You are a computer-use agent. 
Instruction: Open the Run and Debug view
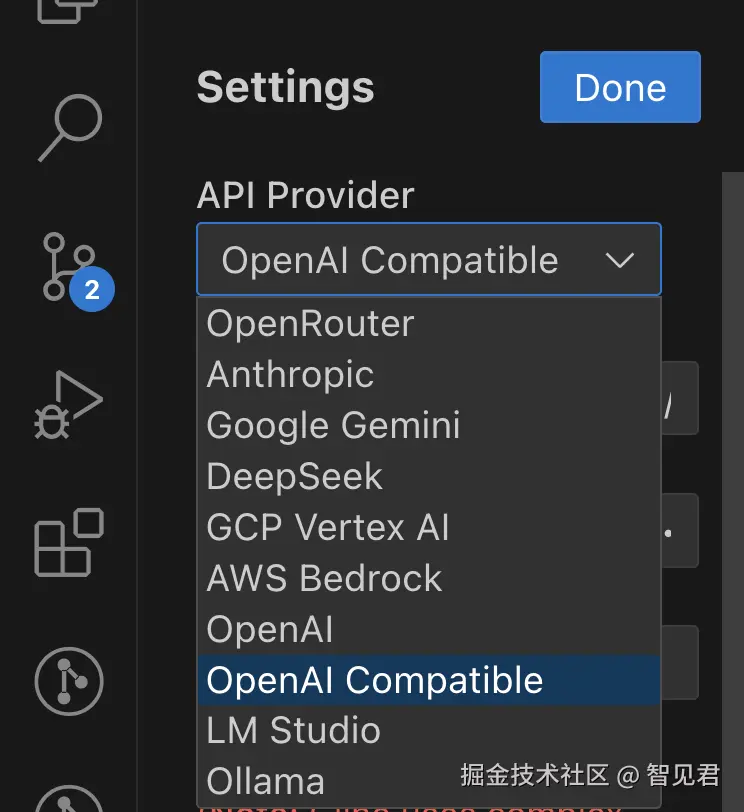68,404
